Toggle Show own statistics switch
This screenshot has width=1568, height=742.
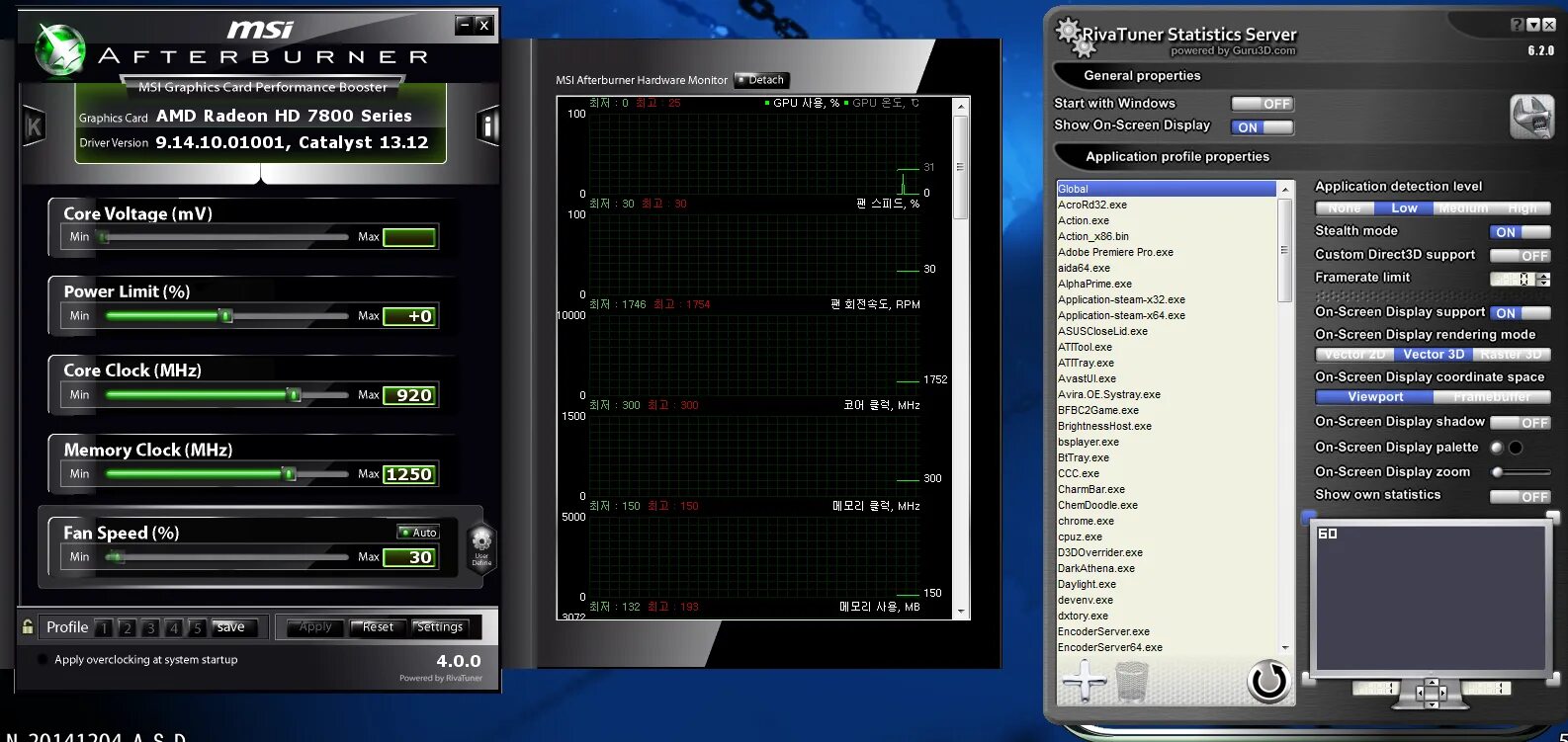[x=1520, y=497]
